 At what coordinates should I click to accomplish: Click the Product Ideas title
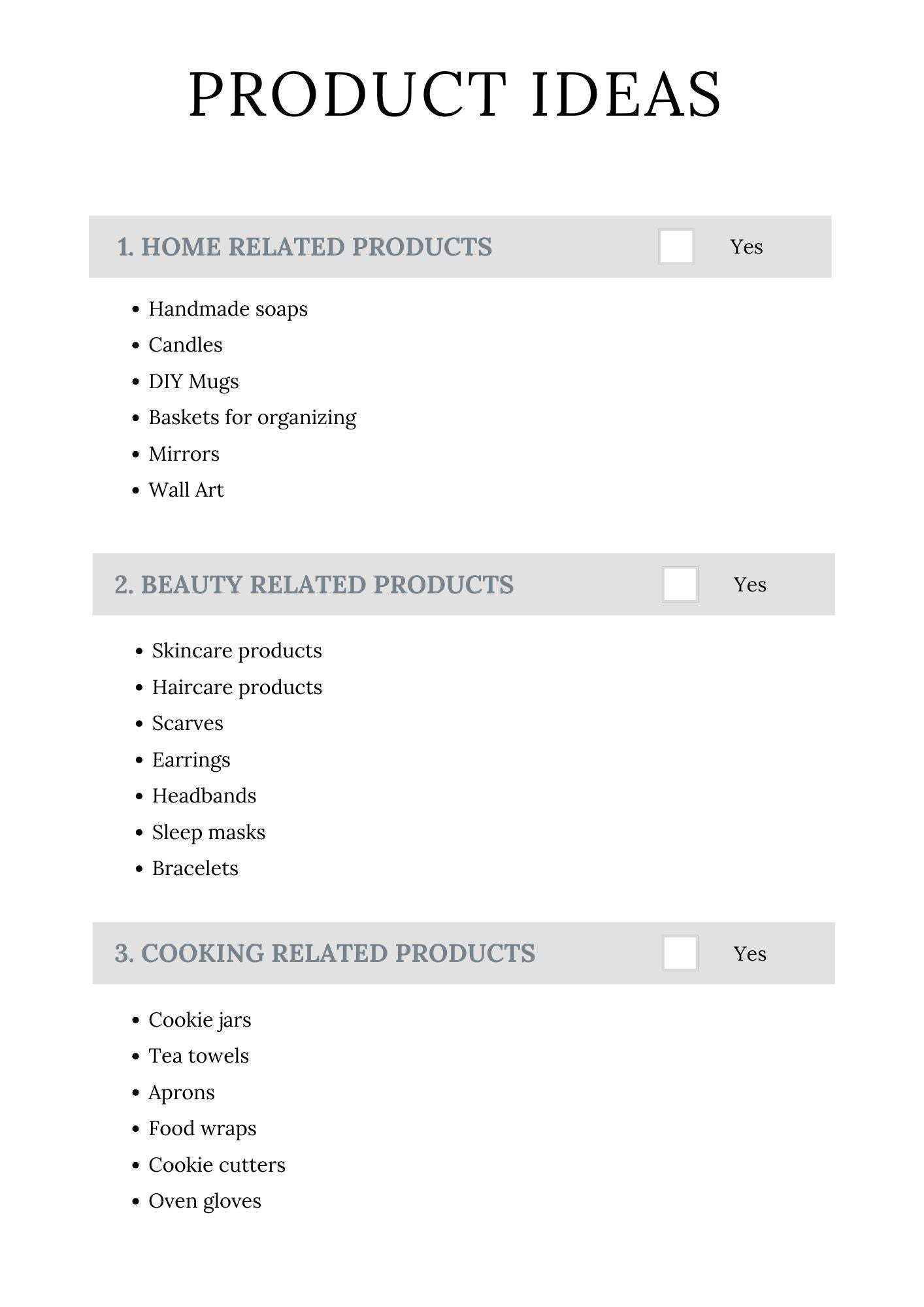455,95
